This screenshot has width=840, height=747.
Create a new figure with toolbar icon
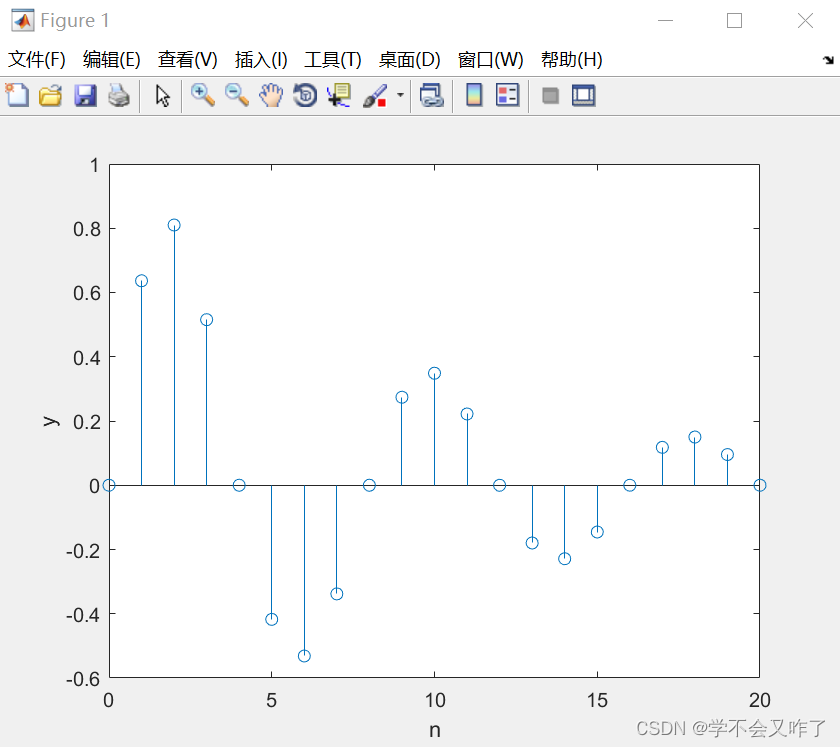(17, 95)
